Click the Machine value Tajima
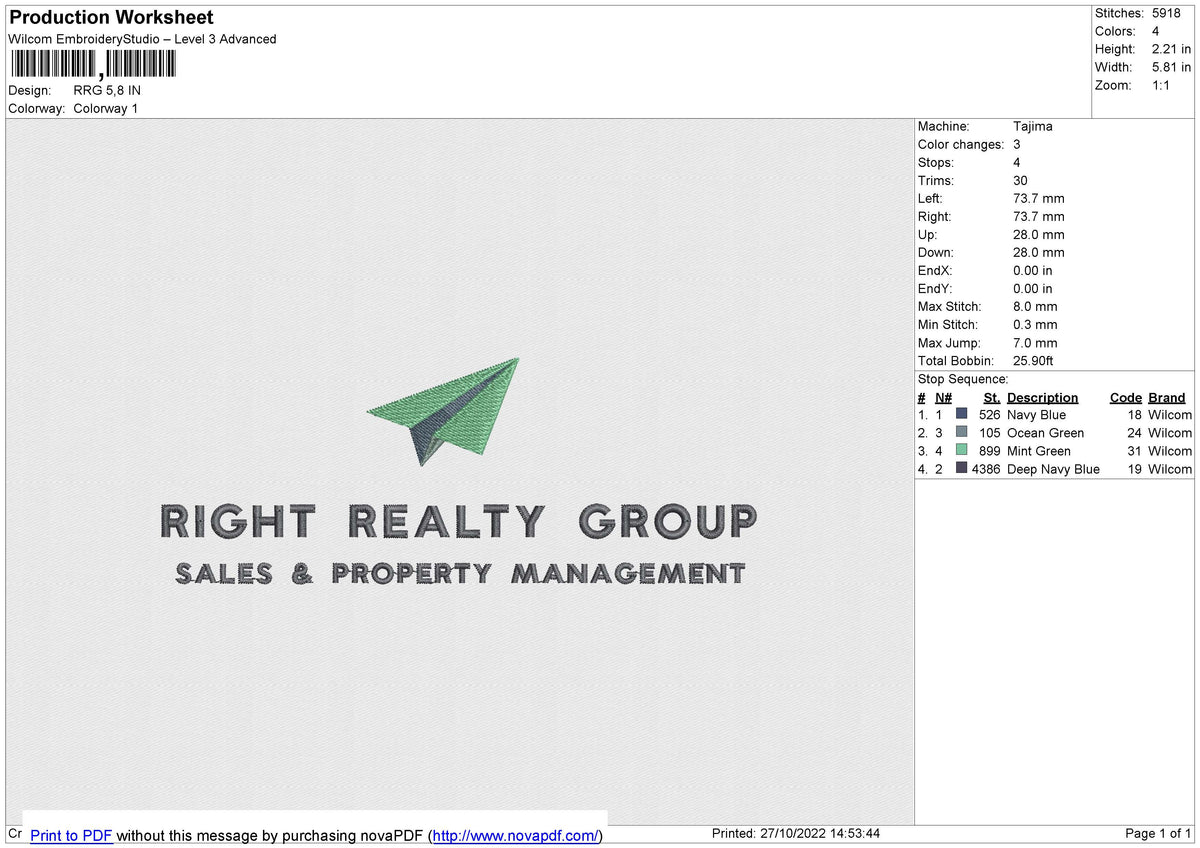Screen dimensions: 1200x848 tap(1032, 126)
